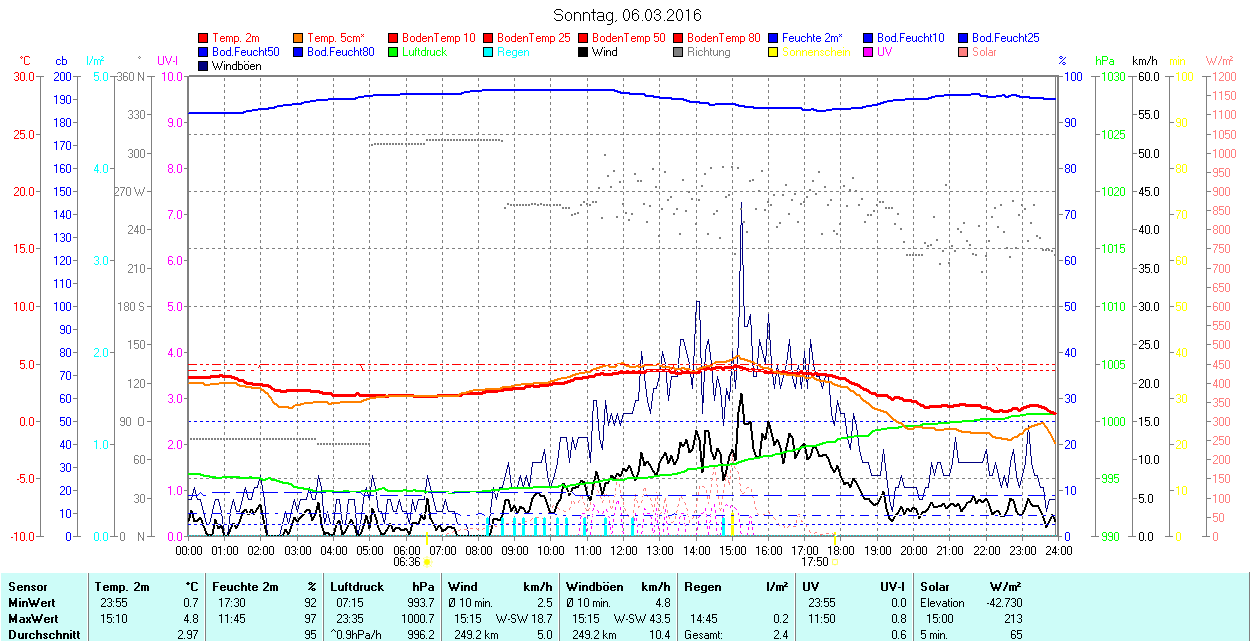Click the hPa axis unit label
The height and width of the screenshot is (641, 1250).
[1105, 61]
